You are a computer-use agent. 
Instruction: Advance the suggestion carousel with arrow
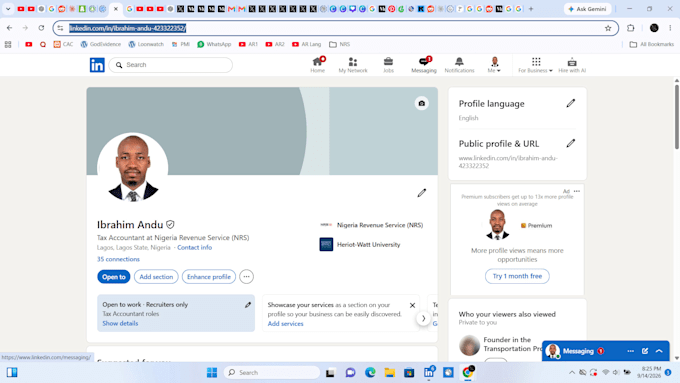(423, 318)
